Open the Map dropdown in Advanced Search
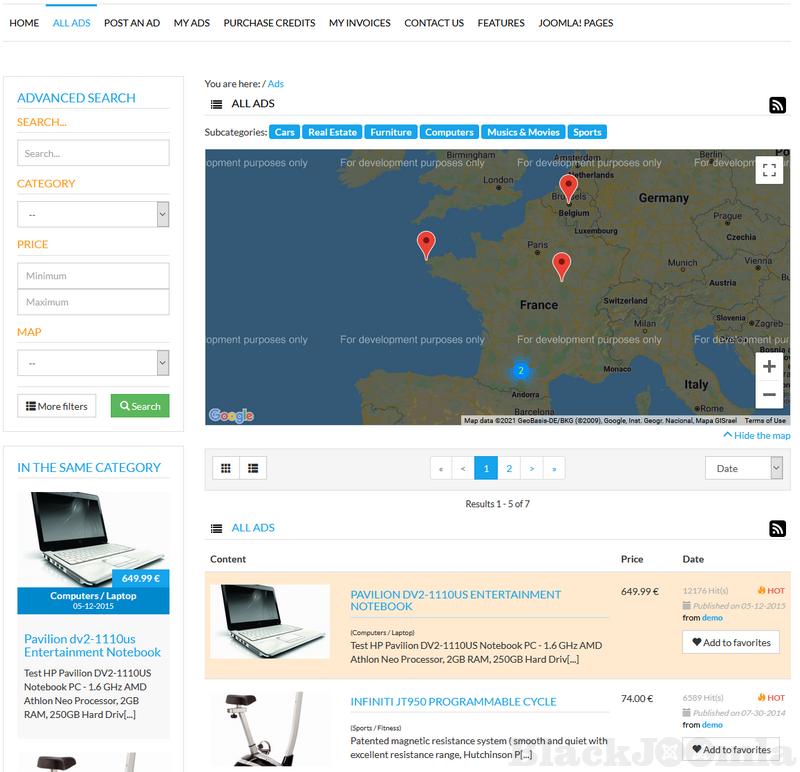The height and width of the screenshot is (772, 800). (x=93, y=362)
